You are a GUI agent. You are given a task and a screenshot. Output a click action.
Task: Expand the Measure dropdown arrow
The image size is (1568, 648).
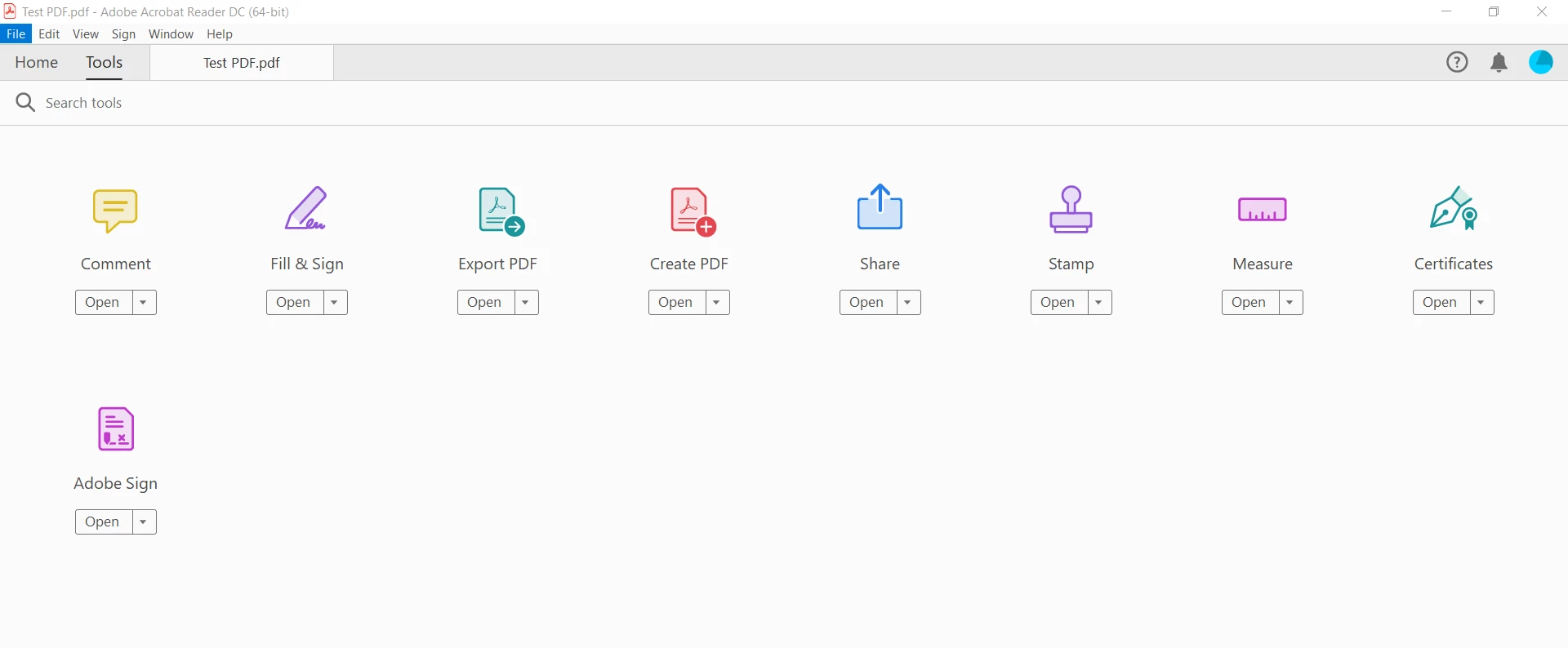(1290, 302)
